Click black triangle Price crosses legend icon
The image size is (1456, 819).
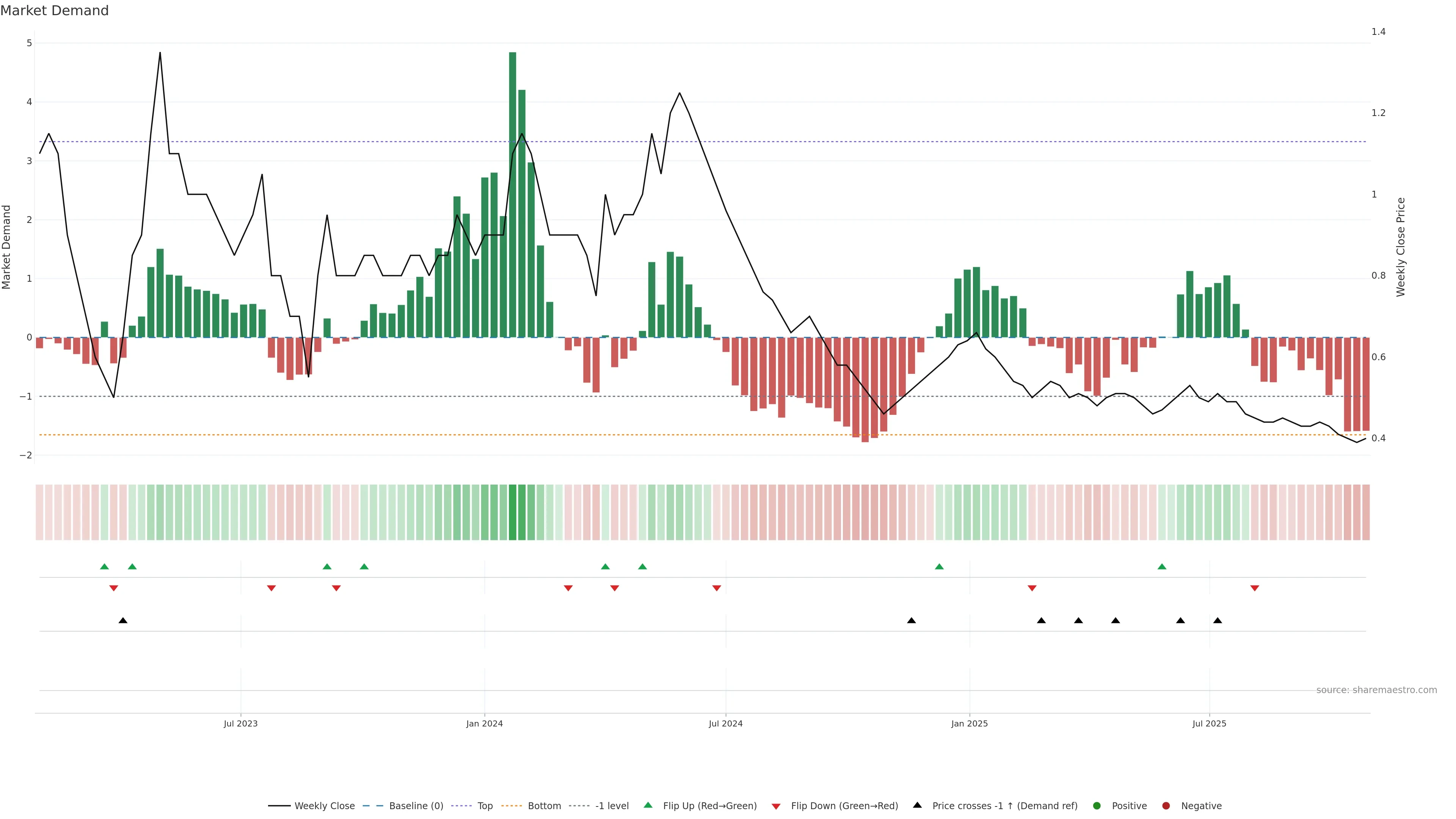coord(917,805)
